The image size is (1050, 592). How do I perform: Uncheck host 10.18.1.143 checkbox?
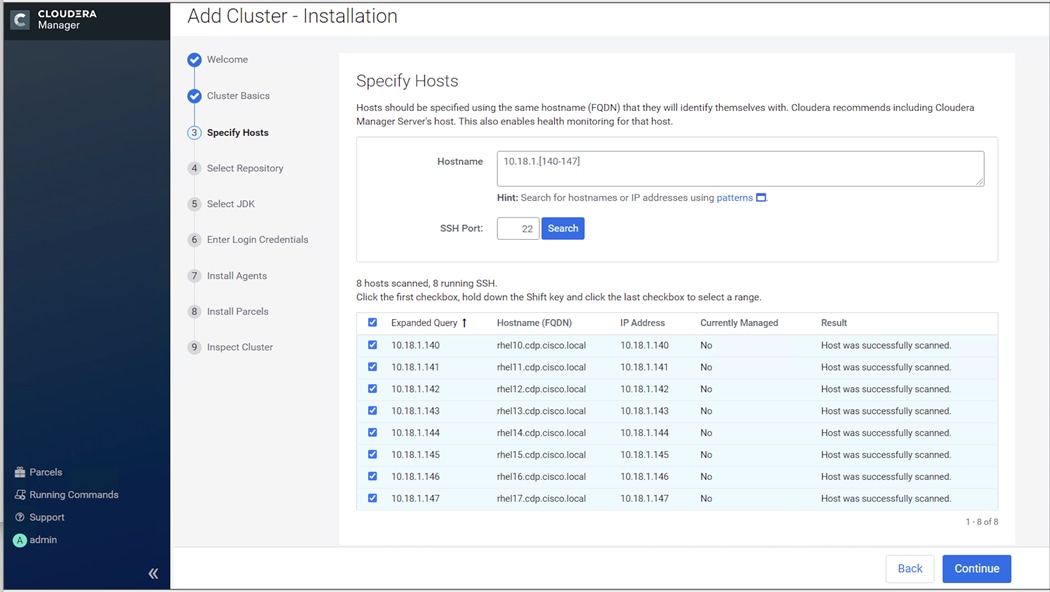click(x=372, y=411)
